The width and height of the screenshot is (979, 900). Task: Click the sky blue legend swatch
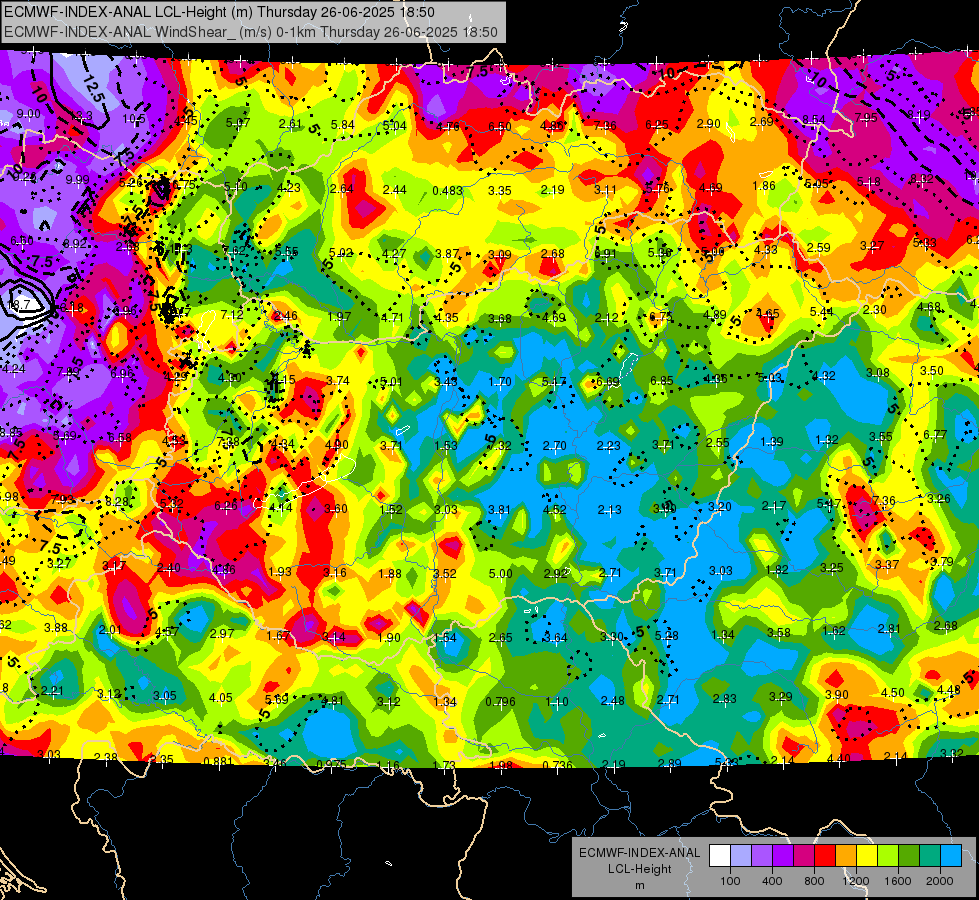pyautogui.click(x=952, y=856)
